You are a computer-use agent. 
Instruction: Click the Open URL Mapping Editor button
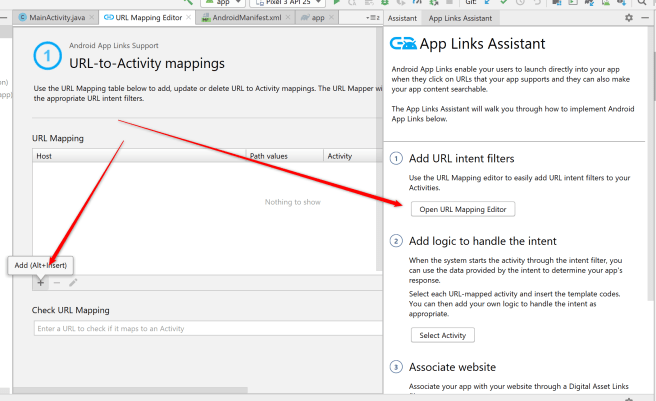[463, 209]
